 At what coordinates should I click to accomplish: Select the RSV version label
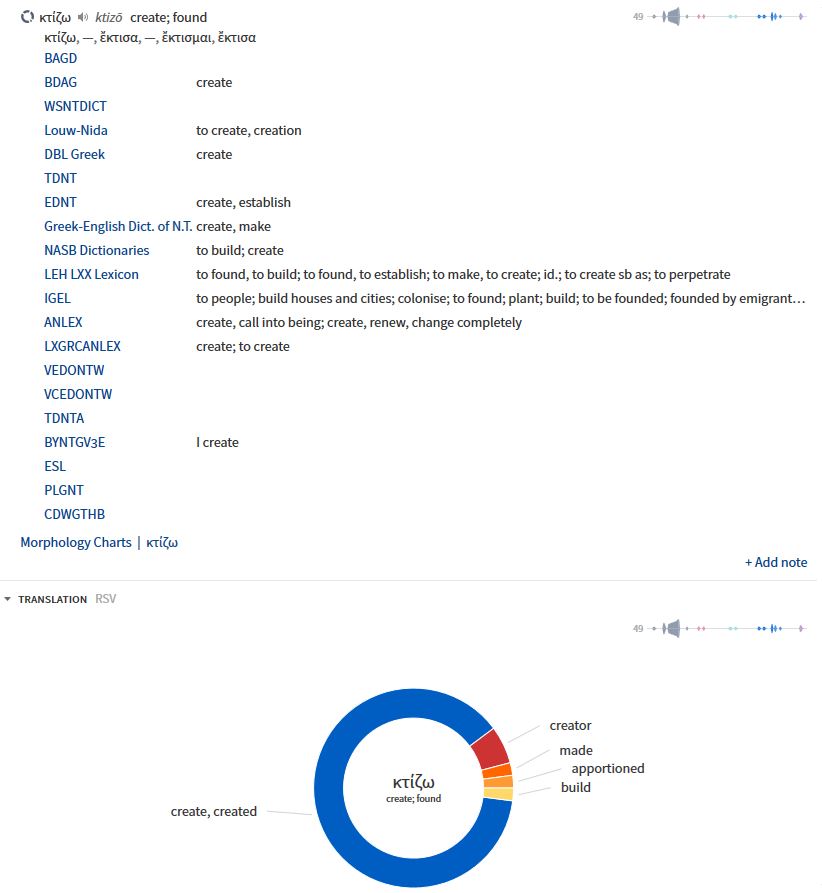[x=105, y=599]
